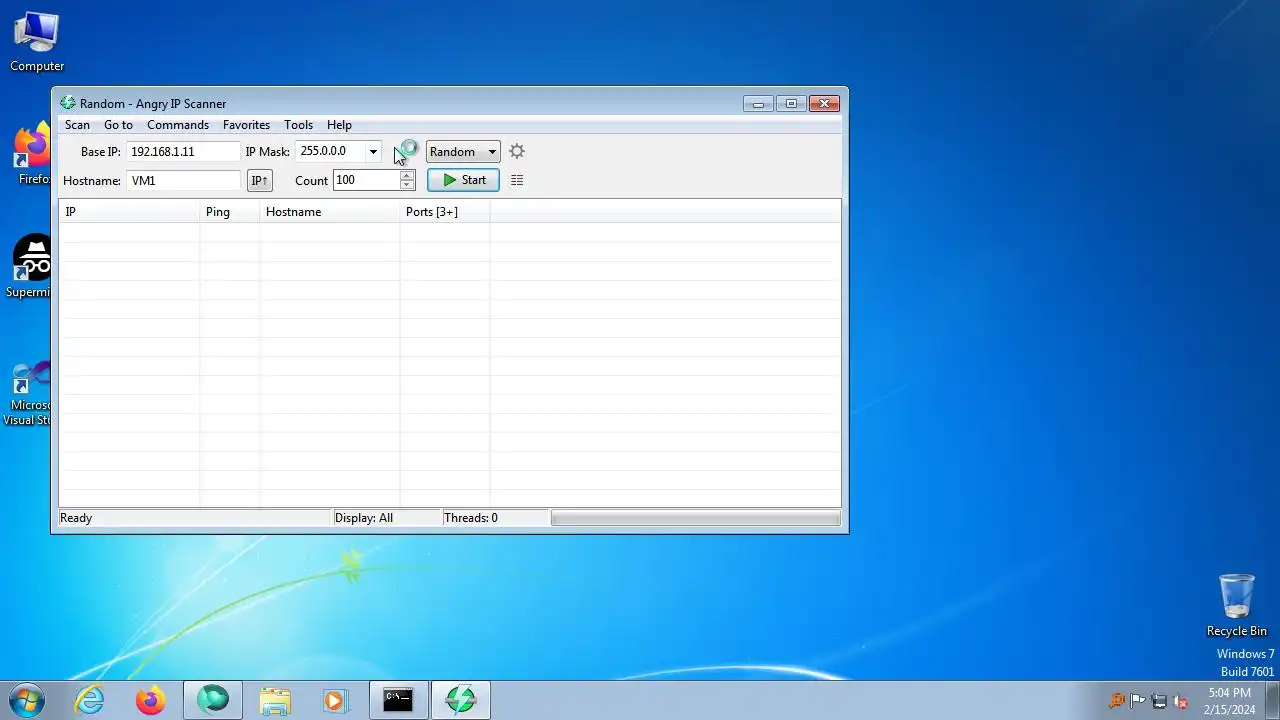
Task: Open the Firefox desktop shortcut
Action: pyautogui.click(x=32, y=155)
